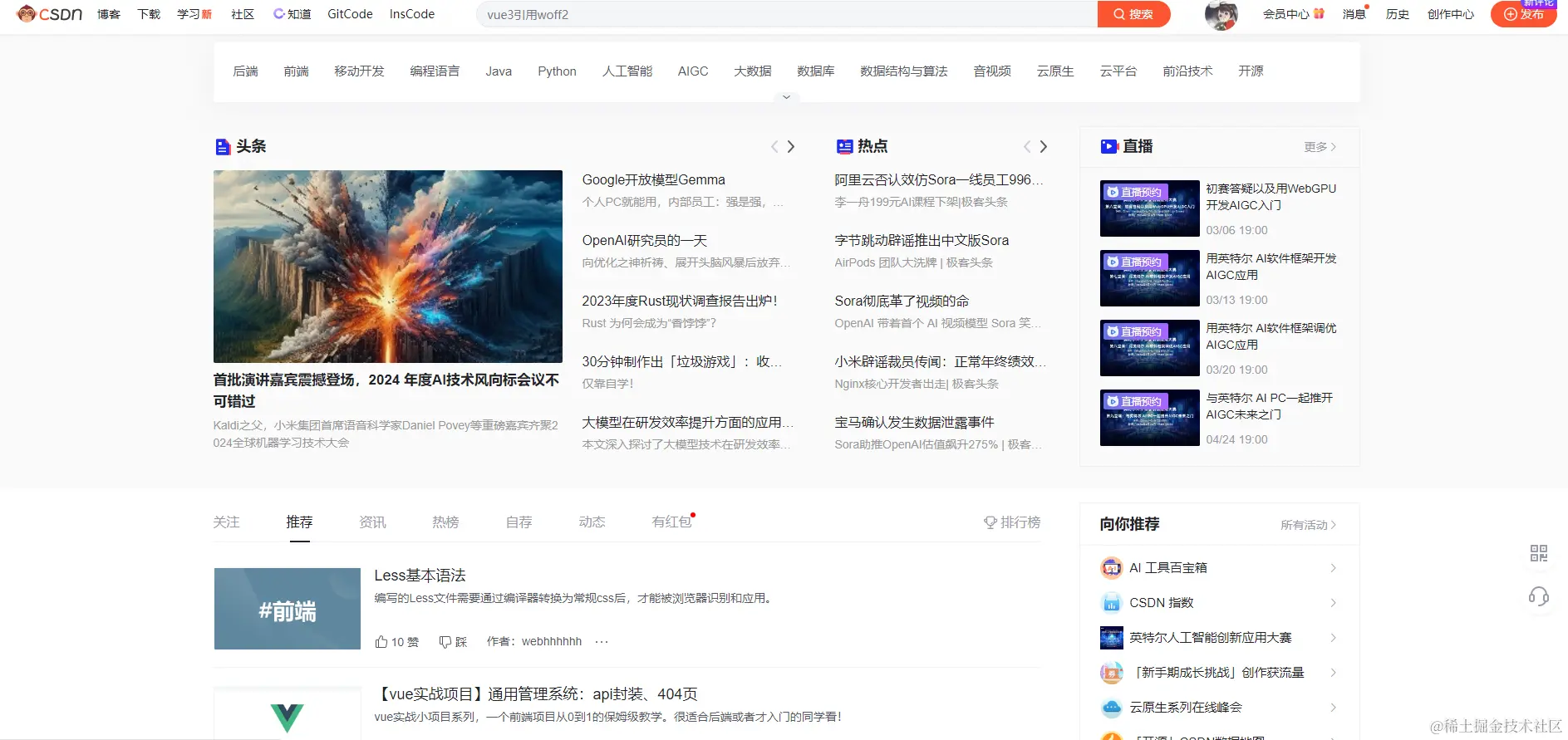Switch to the 资讯 feed tab
The height and width of the screenshot is (740, 1568).
click(x=372, y=522)
